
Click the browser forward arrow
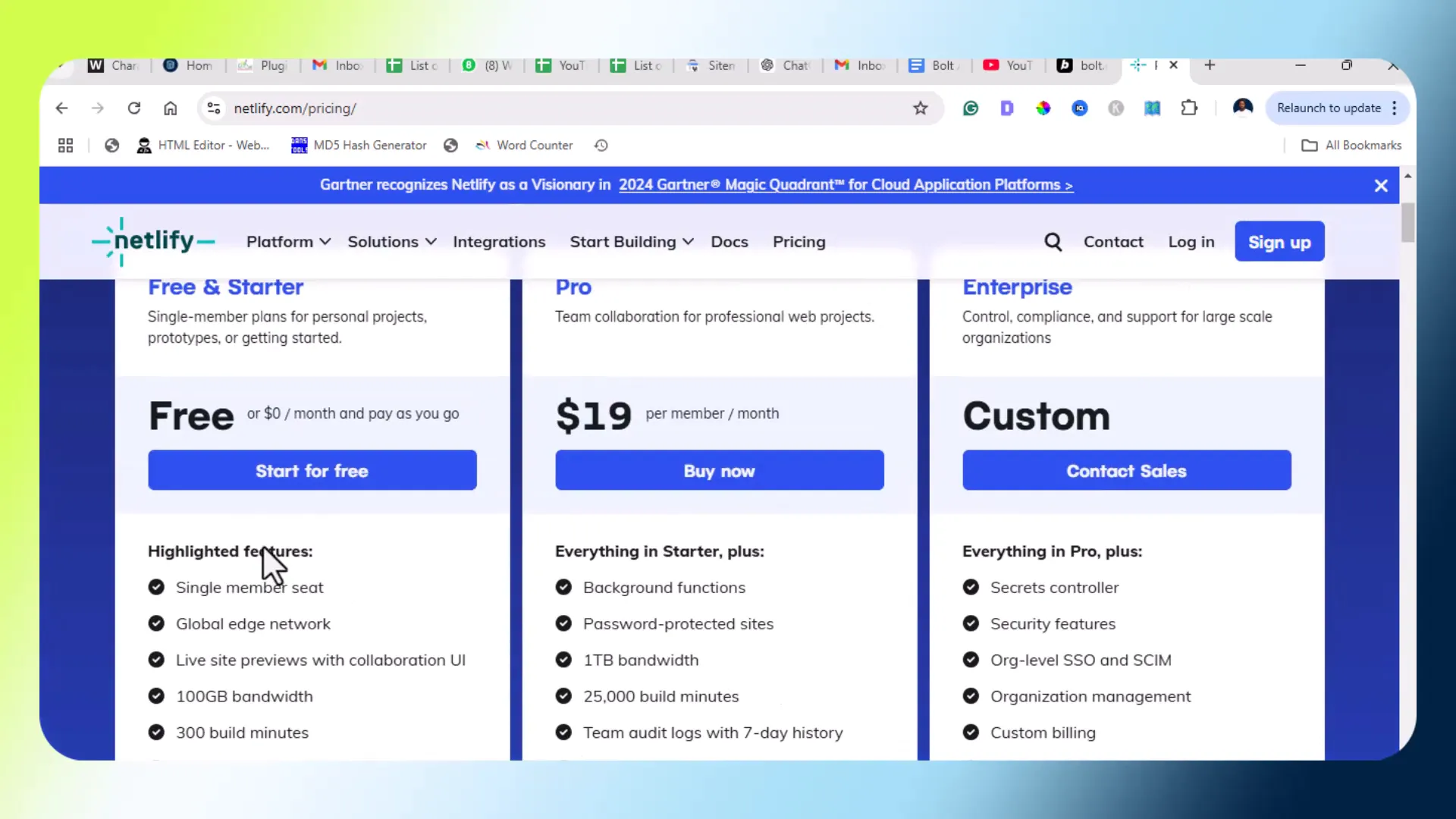coord(98,108)
